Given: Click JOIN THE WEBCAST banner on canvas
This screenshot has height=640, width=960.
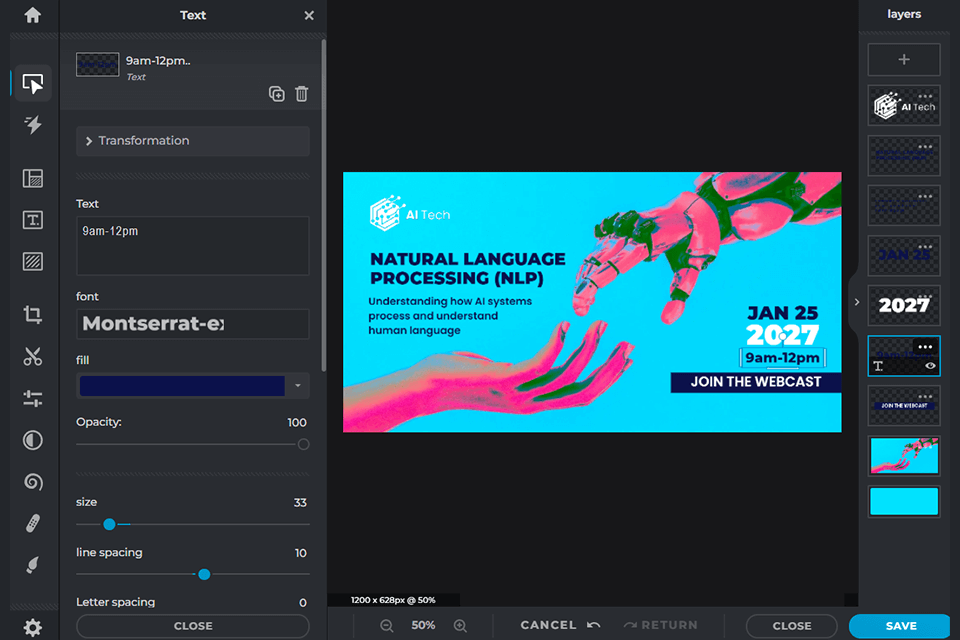Looking at the screenshot, I should pyautogui.click(x=756, y=382).
